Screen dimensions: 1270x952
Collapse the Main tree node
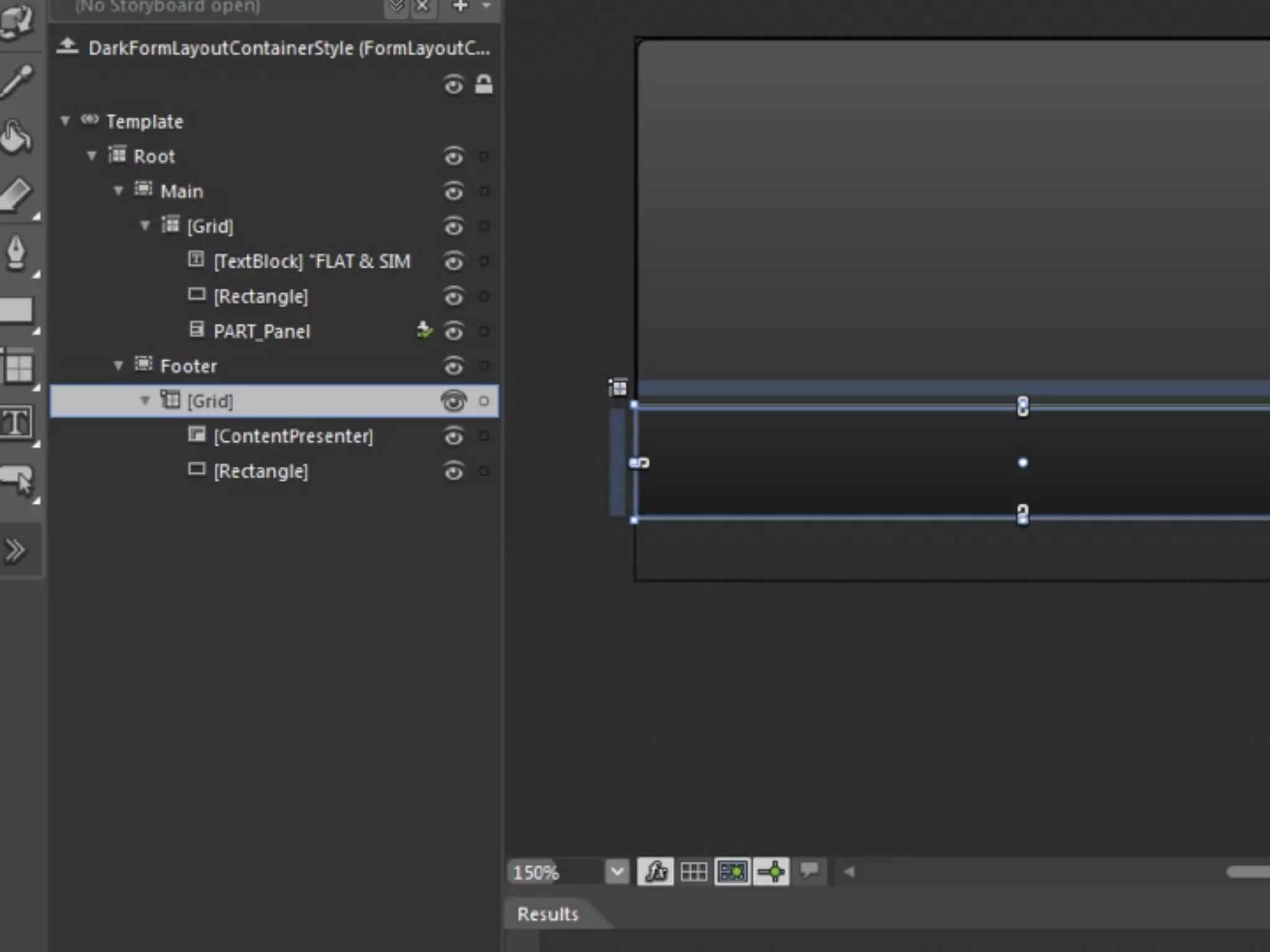(x=118, y=191)
